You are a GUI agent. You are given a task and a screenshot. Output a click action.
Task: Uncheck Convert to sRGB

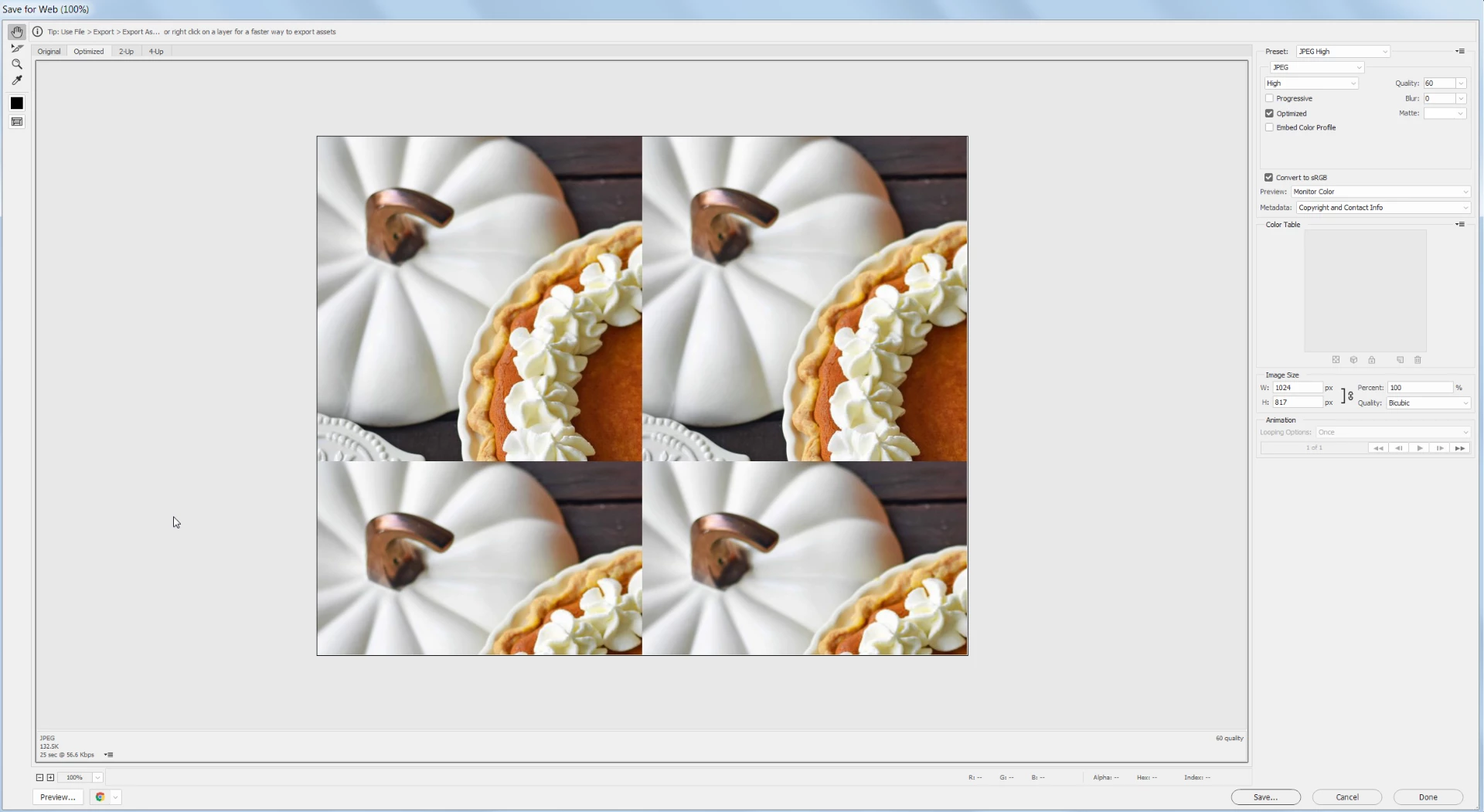coord(1268,178)
